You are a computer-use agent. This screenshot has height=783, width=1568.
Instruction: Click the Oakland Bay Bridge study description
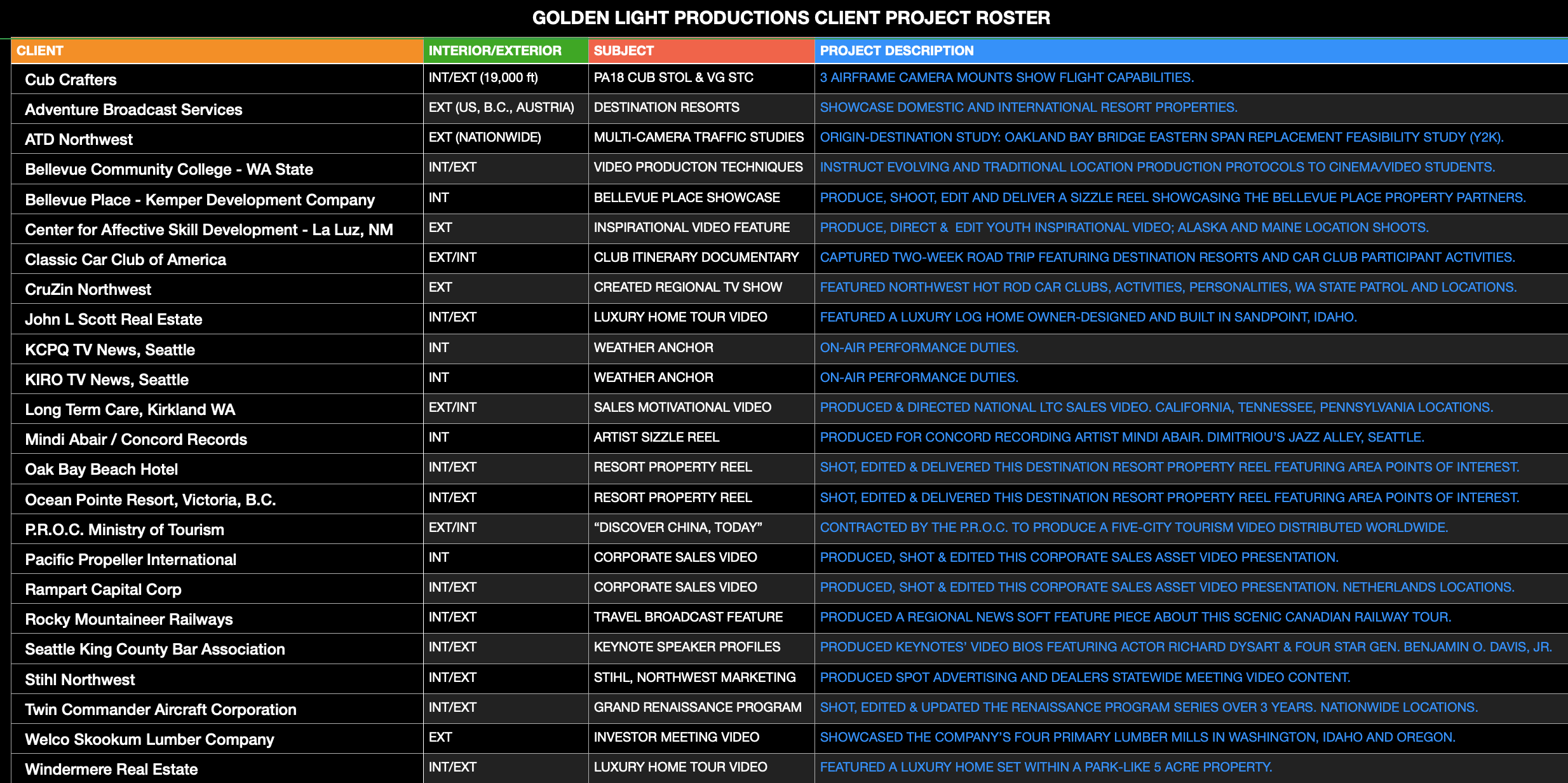[x=1161, y=137]
